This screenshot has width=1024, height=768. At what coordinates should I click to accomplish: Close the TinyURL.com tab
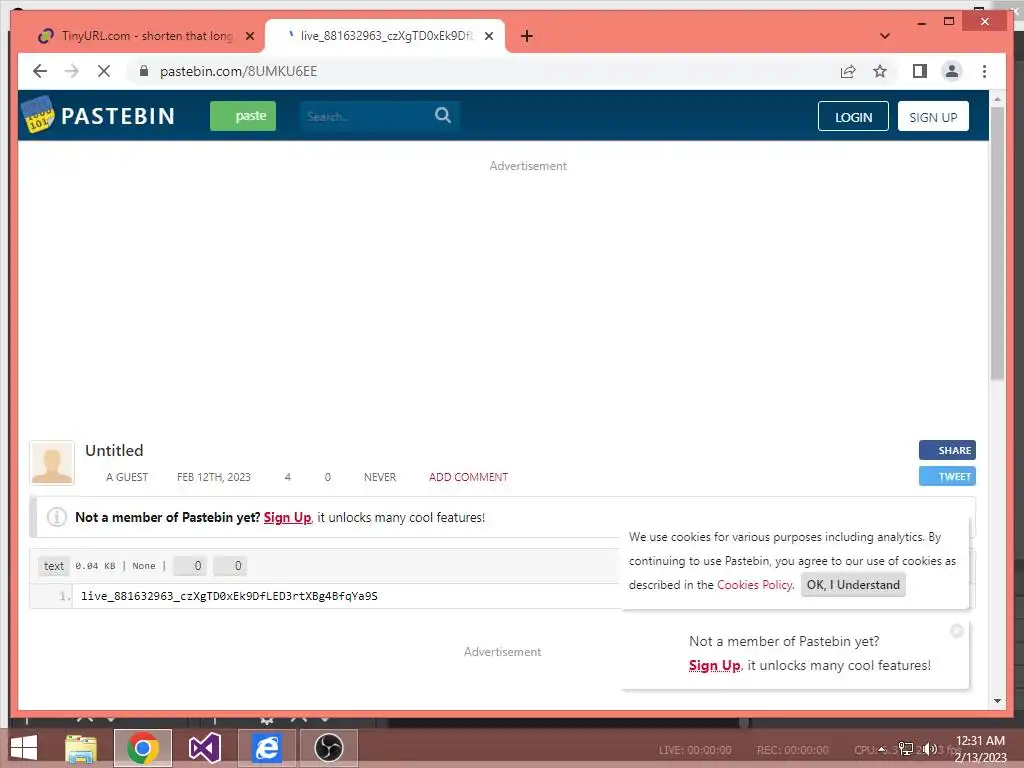point(249,36)
